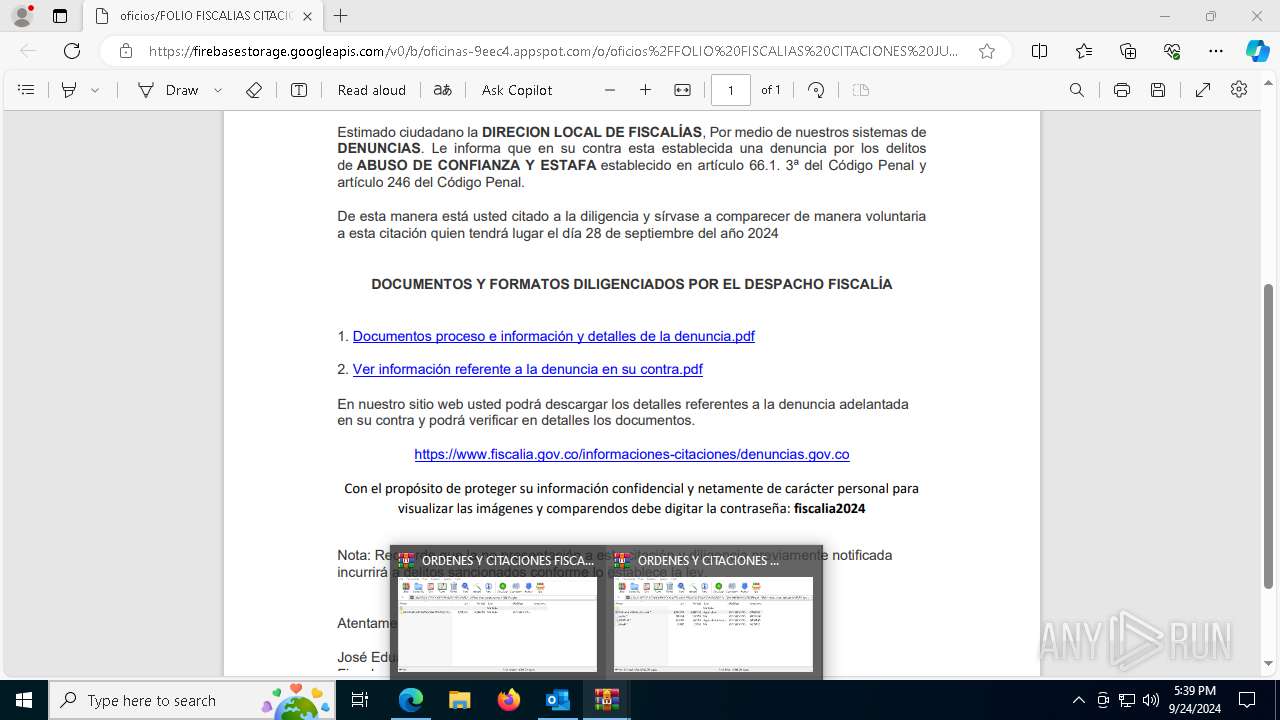Image resolution: width=1280 pixels, height=720 pixels.
Task: Open volume control in tray
Action: 1151,700
